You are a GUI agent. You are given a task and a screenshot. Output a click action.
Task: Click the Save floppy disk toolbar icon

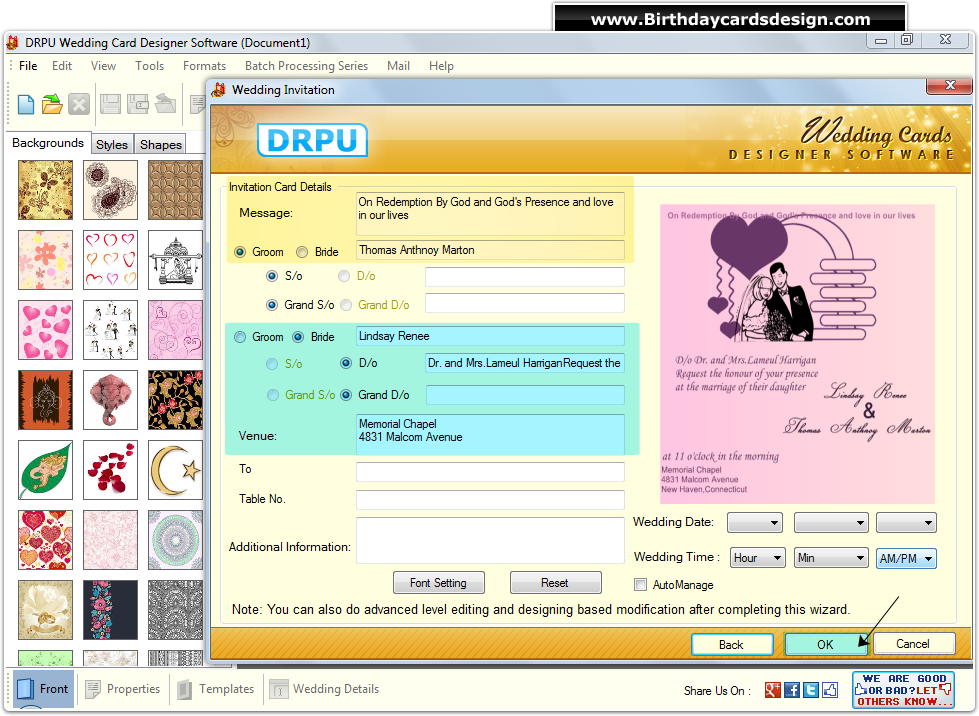coord(111,104)
